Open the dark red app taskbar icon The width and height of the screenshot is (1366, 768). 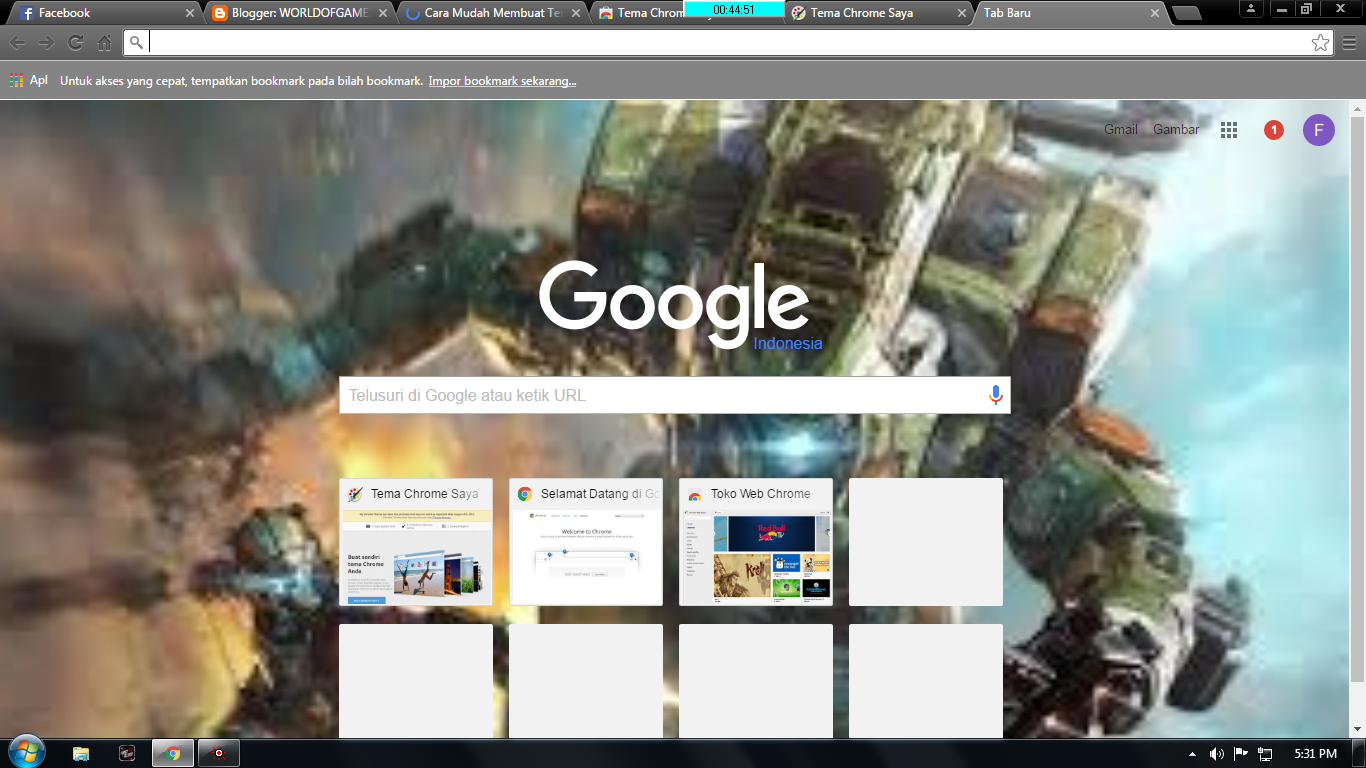pos(127,754)
